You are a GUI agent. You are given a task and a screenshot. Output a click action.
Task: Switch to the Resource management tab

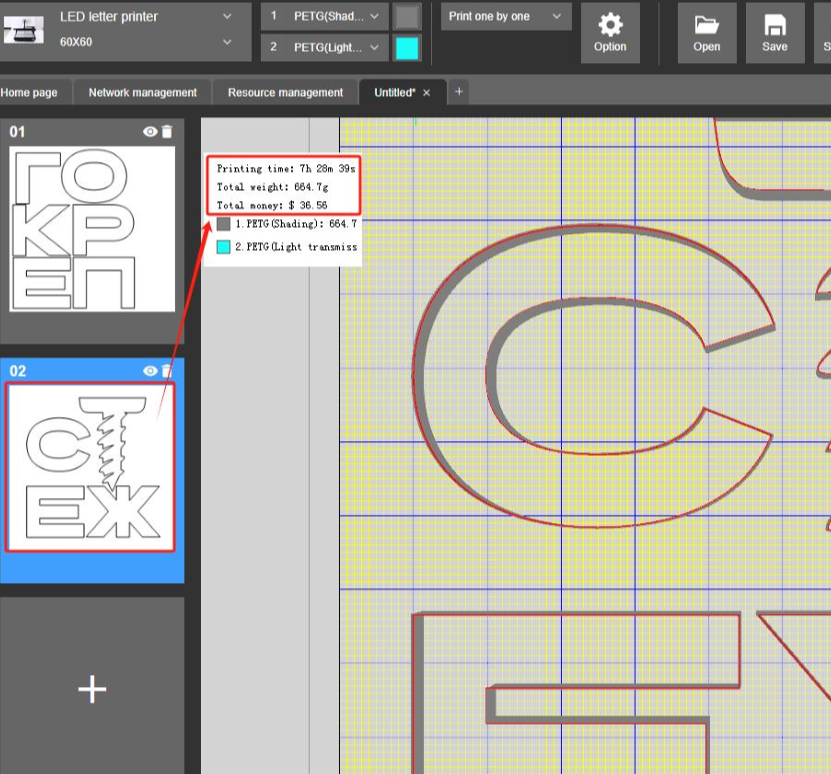[x=285, y=92]
